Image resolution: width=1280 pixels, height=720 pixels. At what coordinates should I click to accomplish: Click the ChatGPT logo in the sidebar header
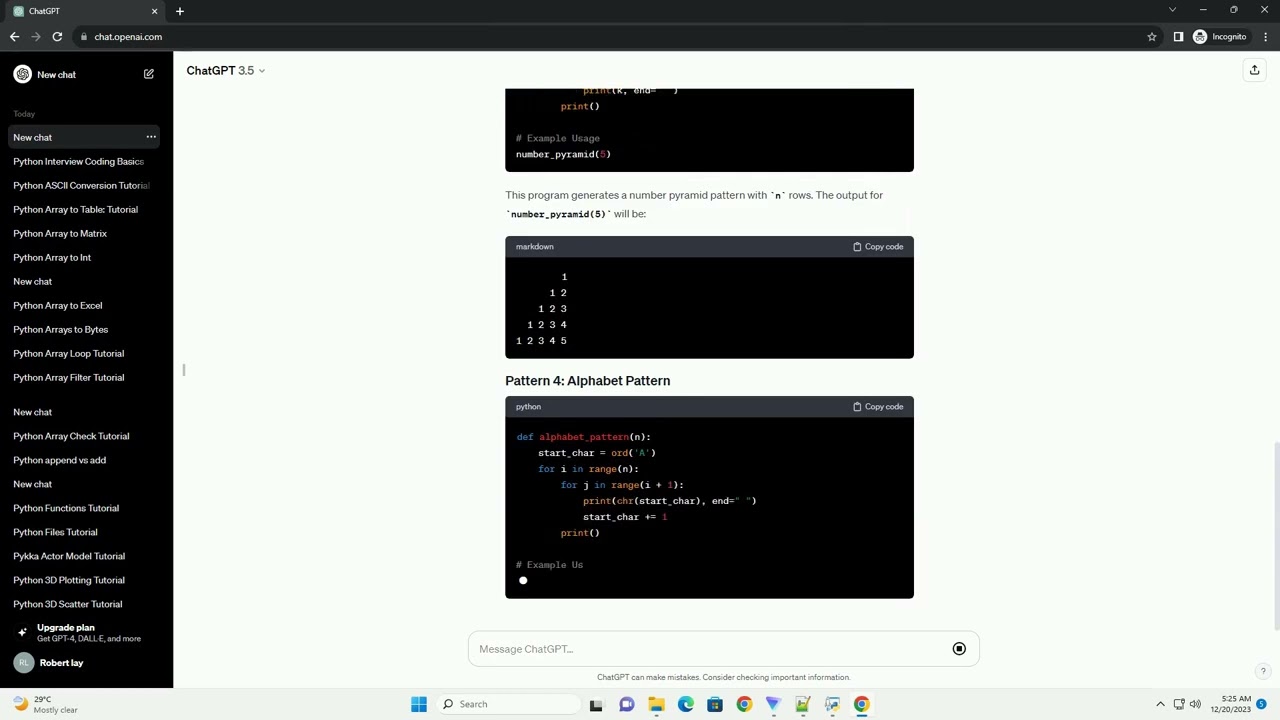pos(22,74)
